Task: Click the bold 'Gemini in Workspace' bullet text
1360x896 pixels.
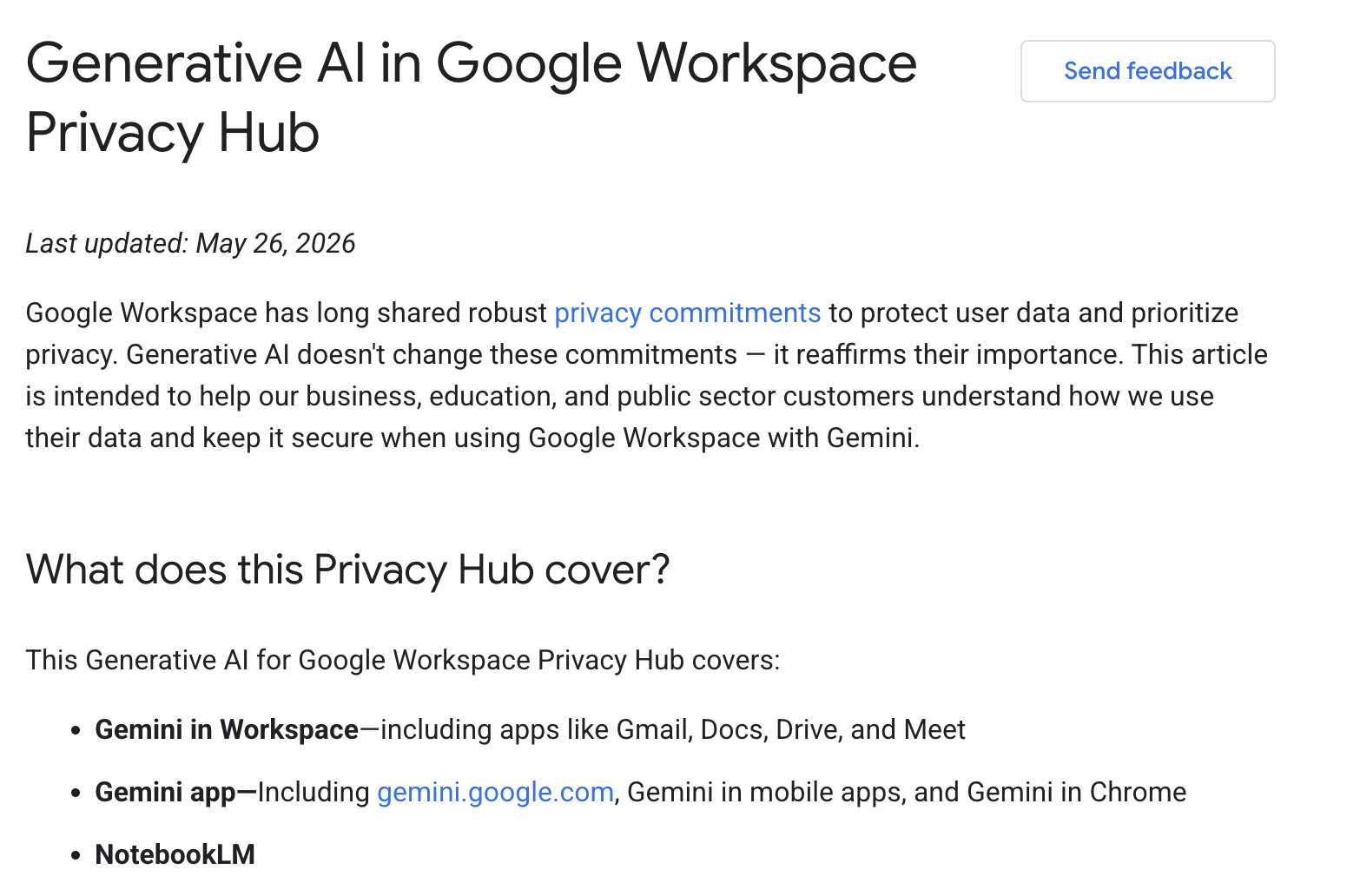Action: point(227,729)
